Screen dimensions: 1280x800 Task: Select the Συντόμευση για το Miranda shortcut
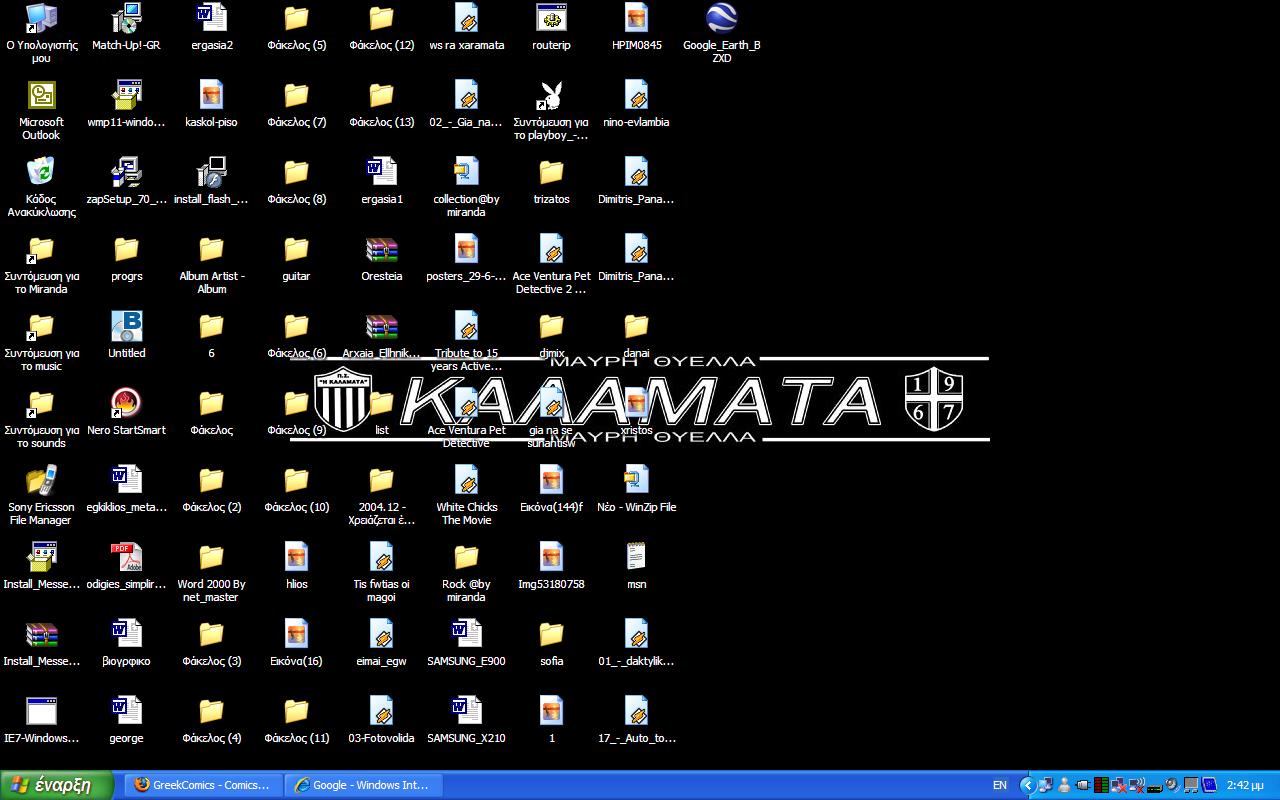coord(41,249)
